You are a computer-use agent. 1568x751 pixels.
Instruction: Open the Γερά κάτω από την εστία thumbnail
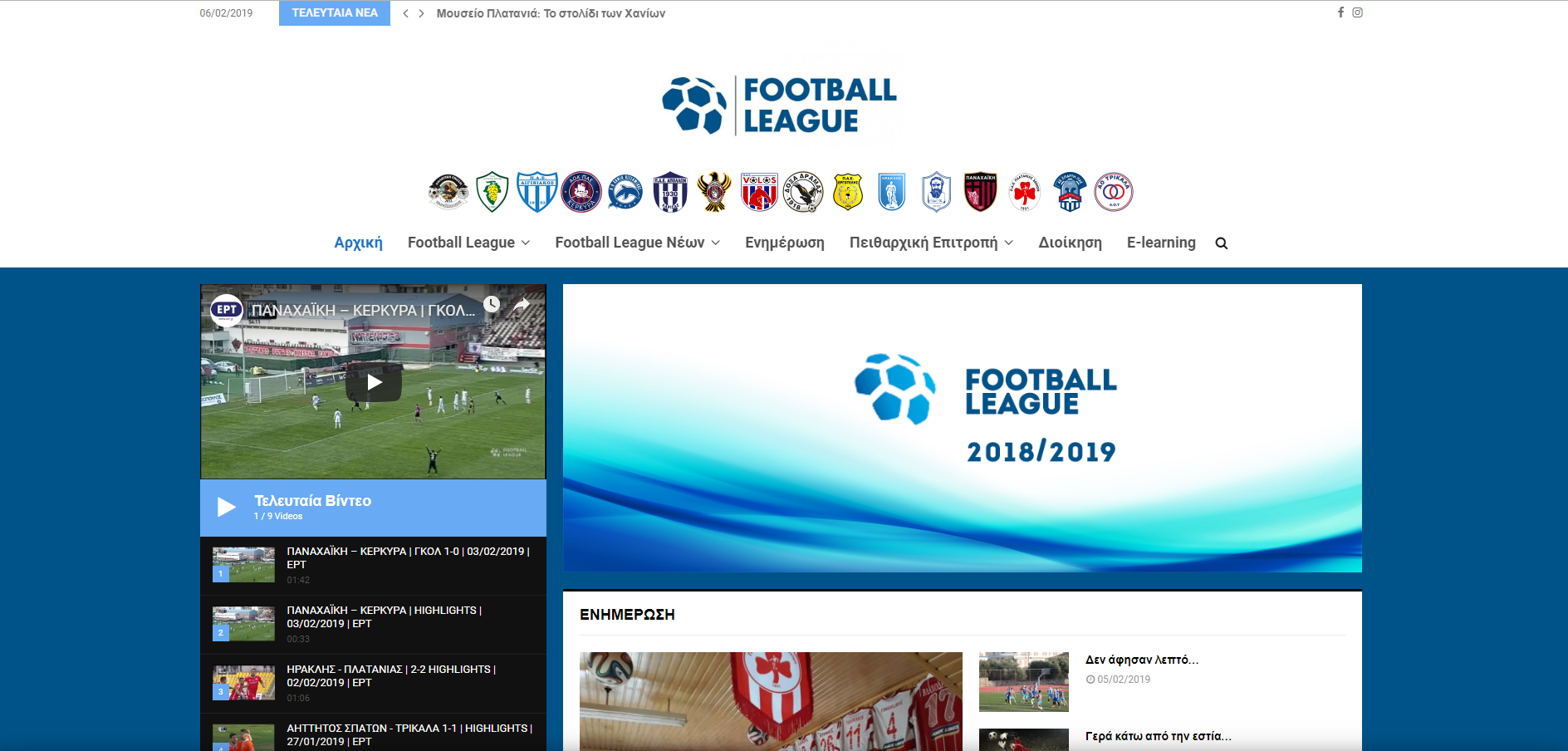click(x=1024, y=739)
